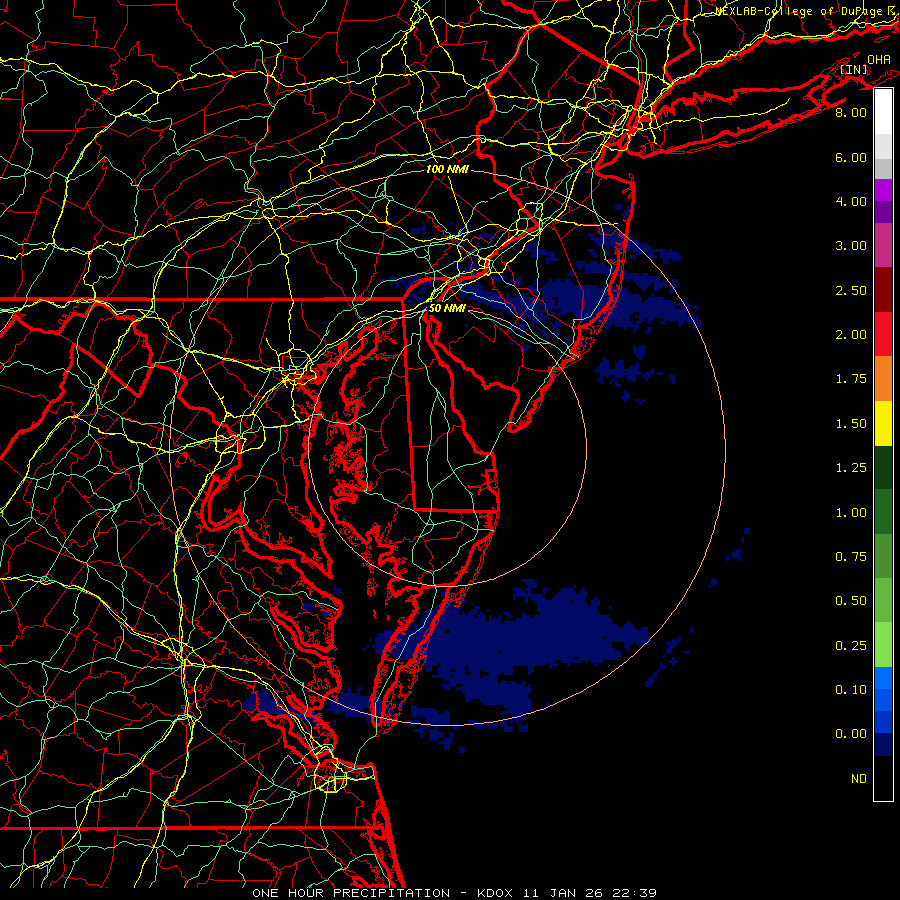Select the 50 NMI range ring label
This screenshot has height=900, width=900.
click(447, 309)
